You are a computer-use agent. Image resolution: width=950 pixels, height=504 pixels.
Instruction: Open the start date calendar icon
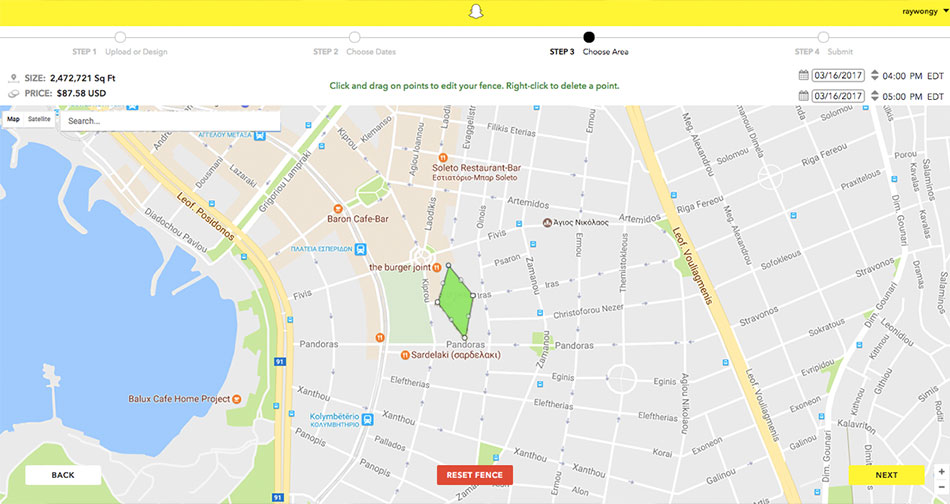[803, 75]
